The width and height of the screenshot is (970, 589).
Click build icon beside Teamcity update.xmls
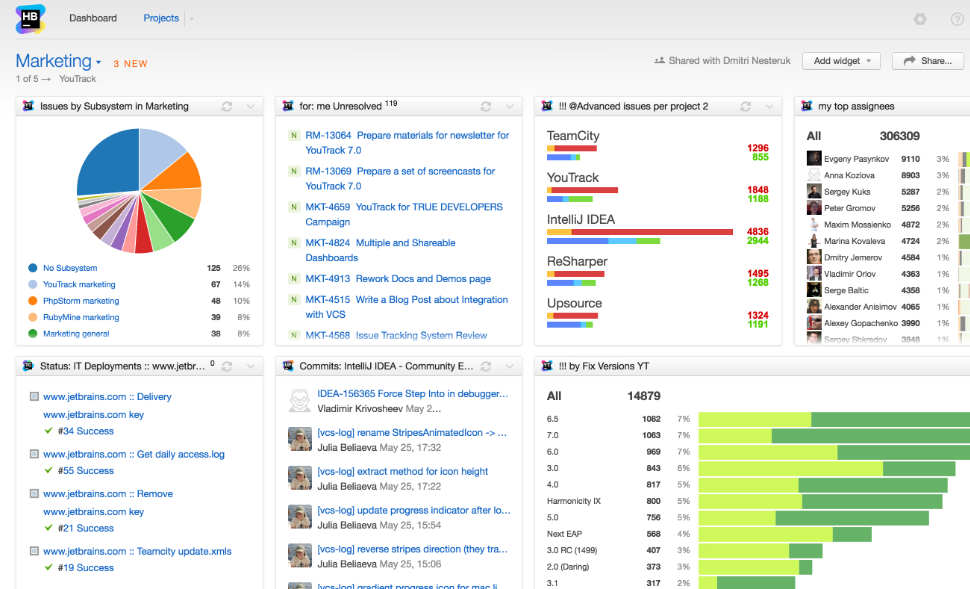pyautogui.click(x=34, y=551)
